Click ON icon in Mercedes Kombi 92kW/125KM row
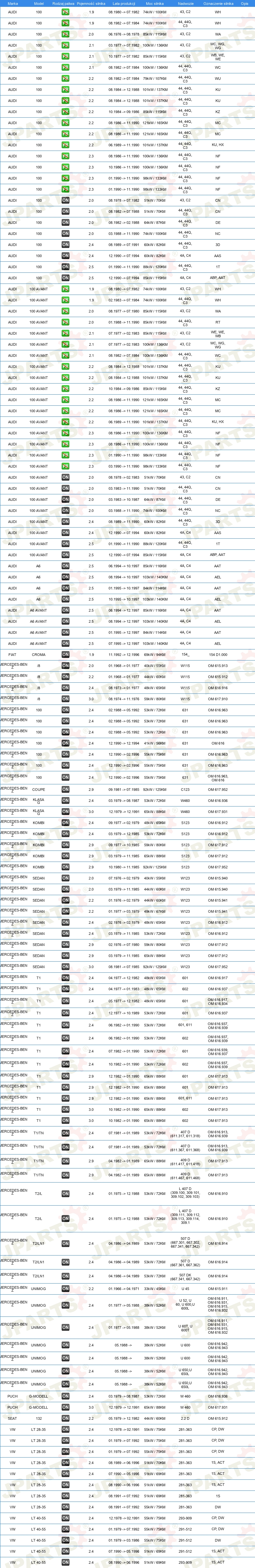 point(65,867)
